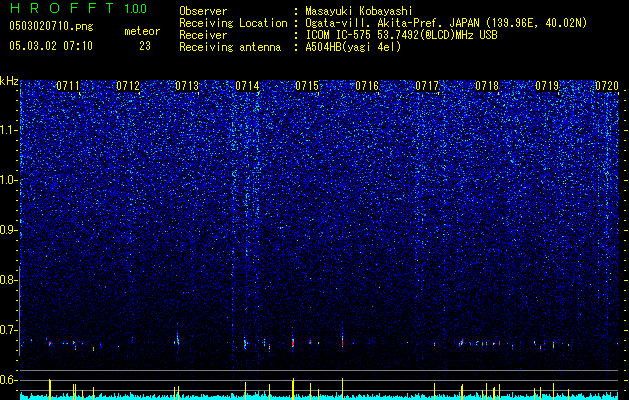
Task: Click the A504HB(yagi 4el) antenna text
Action: [x=353, y=47]
